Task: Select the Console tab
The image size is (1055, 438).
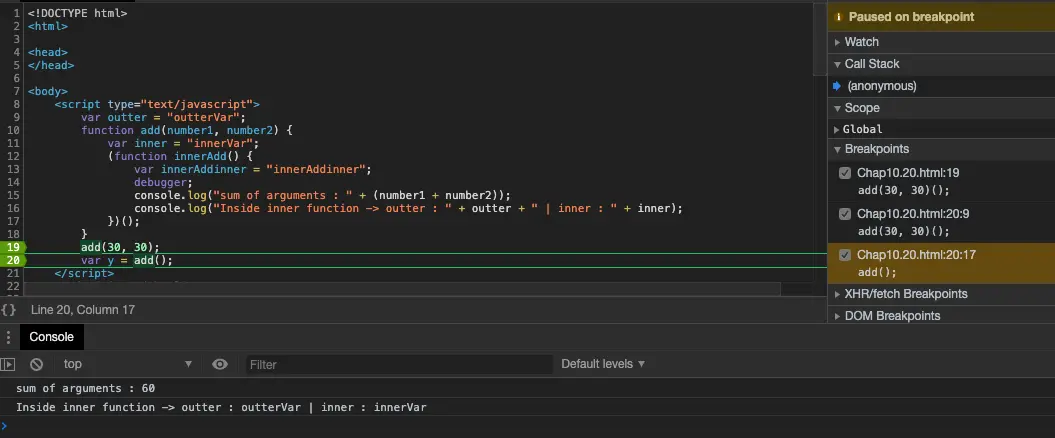Action: [52, 337]
